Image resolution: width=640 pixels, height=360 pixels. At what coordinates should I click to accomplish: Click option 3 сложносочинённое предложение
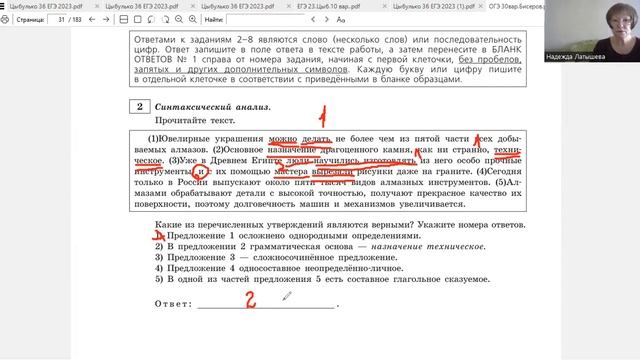(276, 258)
